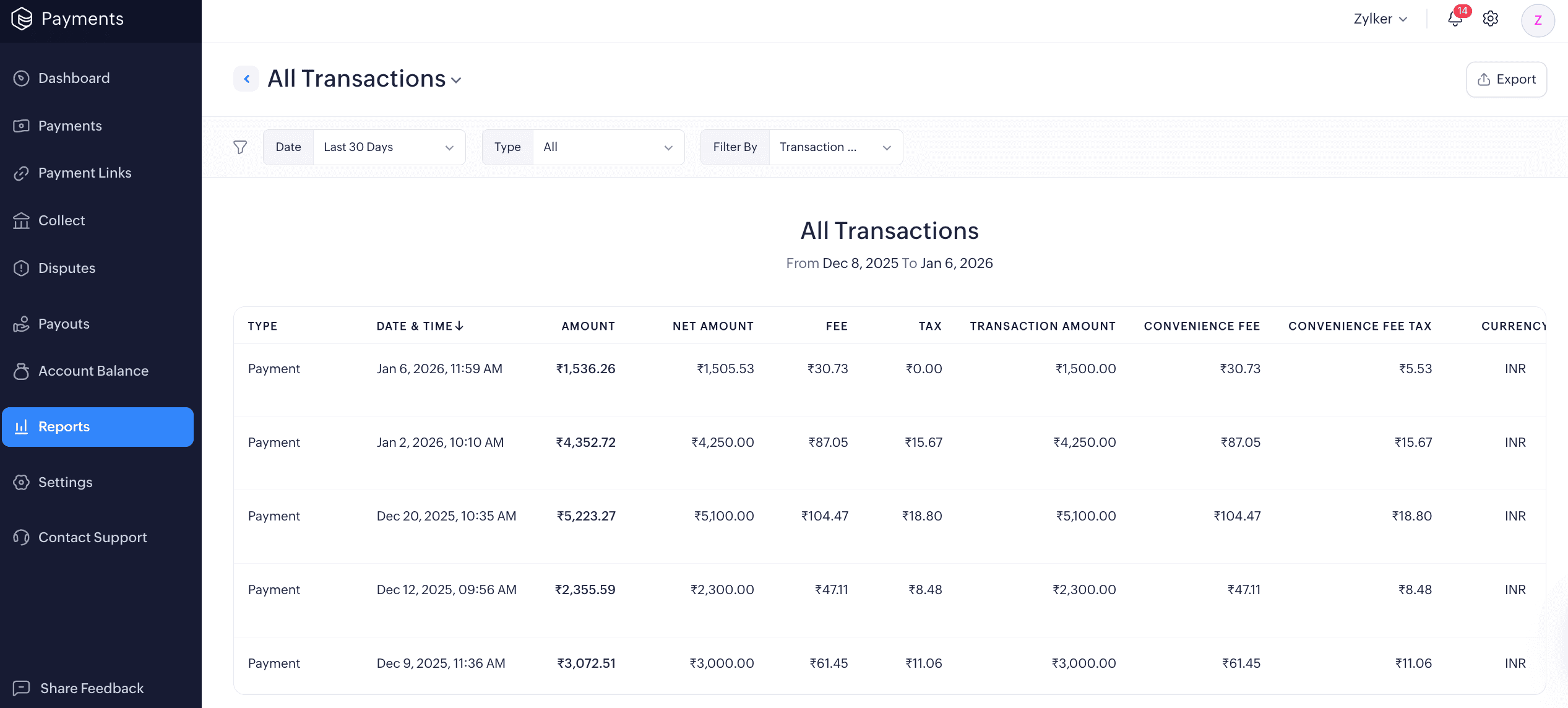Sort the table by Date & Time

coord(420,326)
